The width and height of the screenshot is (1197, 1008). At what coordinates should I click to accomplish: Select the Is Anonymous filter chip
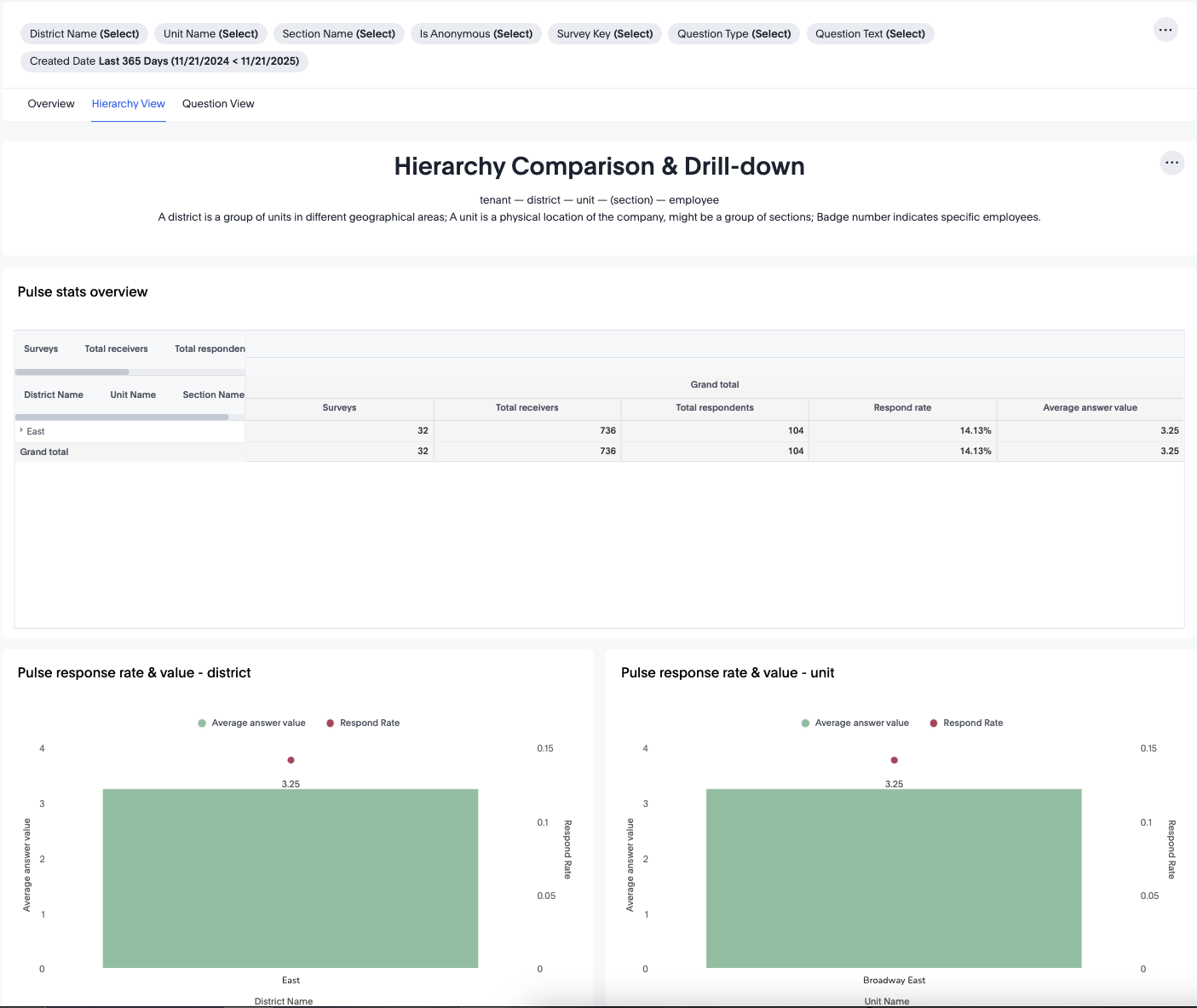coord(475,34)
